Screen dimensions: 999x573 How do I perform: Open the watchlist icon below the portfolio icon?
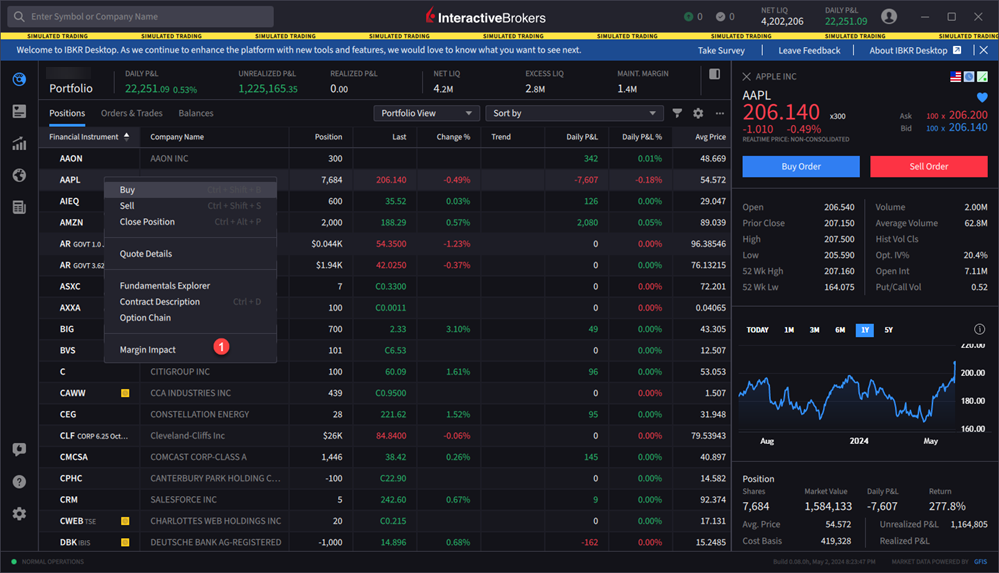[19, 112]
